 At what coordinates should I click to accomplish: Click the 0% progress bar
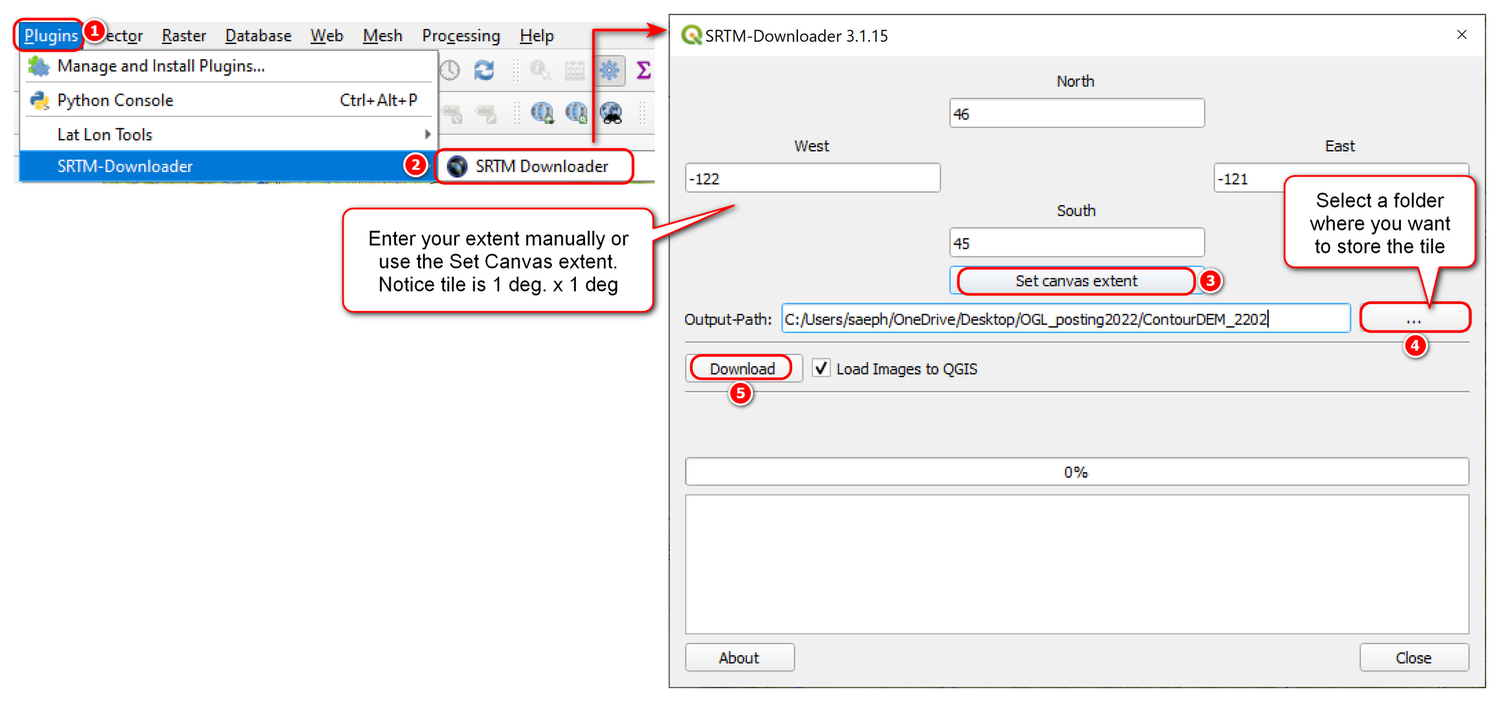click(1076, 470)
